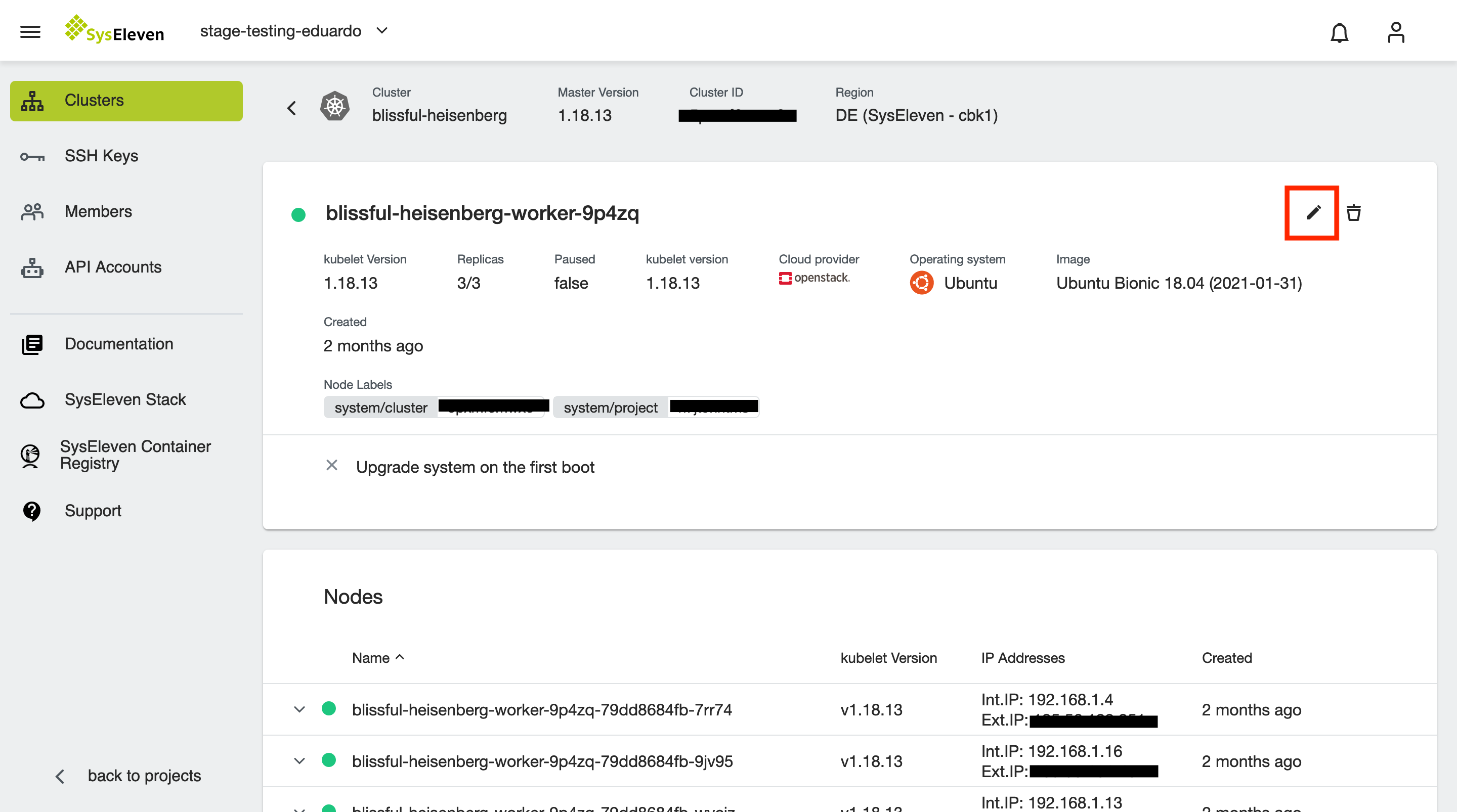Click the SysEleven Stack cloud icon
Viewport: 1457px width, 812px height.
[x=32, y=400]
